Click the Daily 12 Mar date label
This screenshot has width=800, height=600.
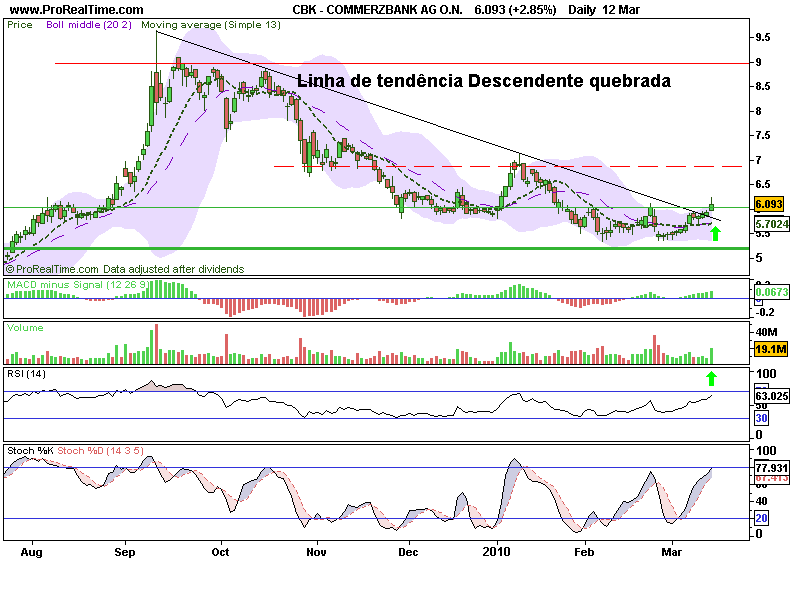[x=604, y=10]
